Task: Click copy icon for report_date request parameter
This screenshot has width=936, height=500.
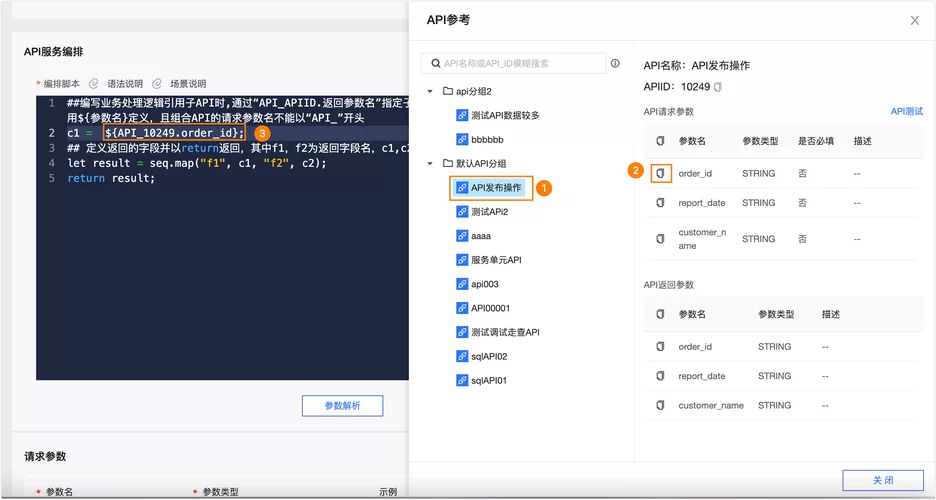Action: click(660, 203)
